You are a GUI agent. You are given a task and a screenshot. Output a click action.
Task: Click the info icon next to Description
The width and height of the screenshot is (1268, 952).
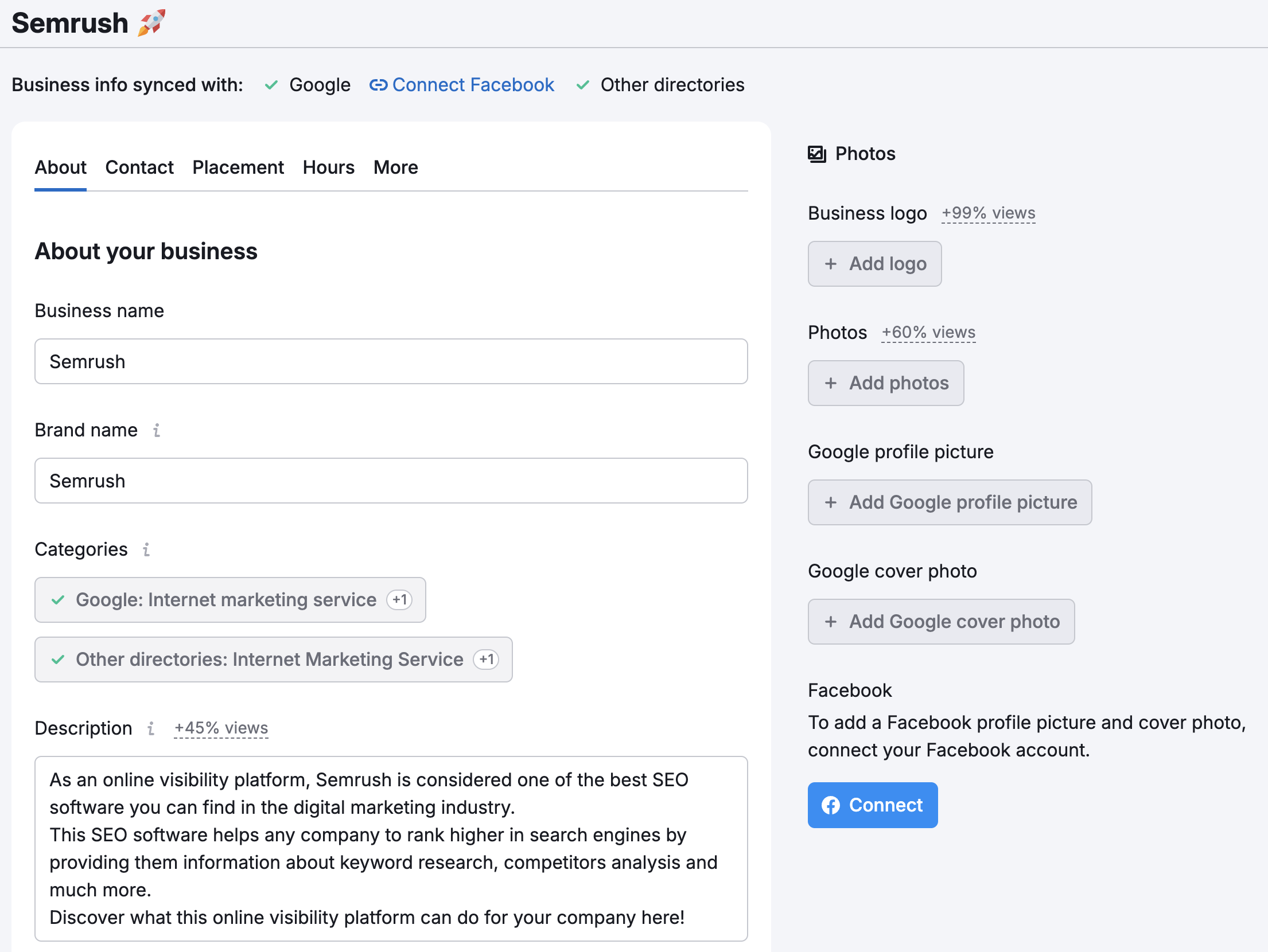coord(151,728)
